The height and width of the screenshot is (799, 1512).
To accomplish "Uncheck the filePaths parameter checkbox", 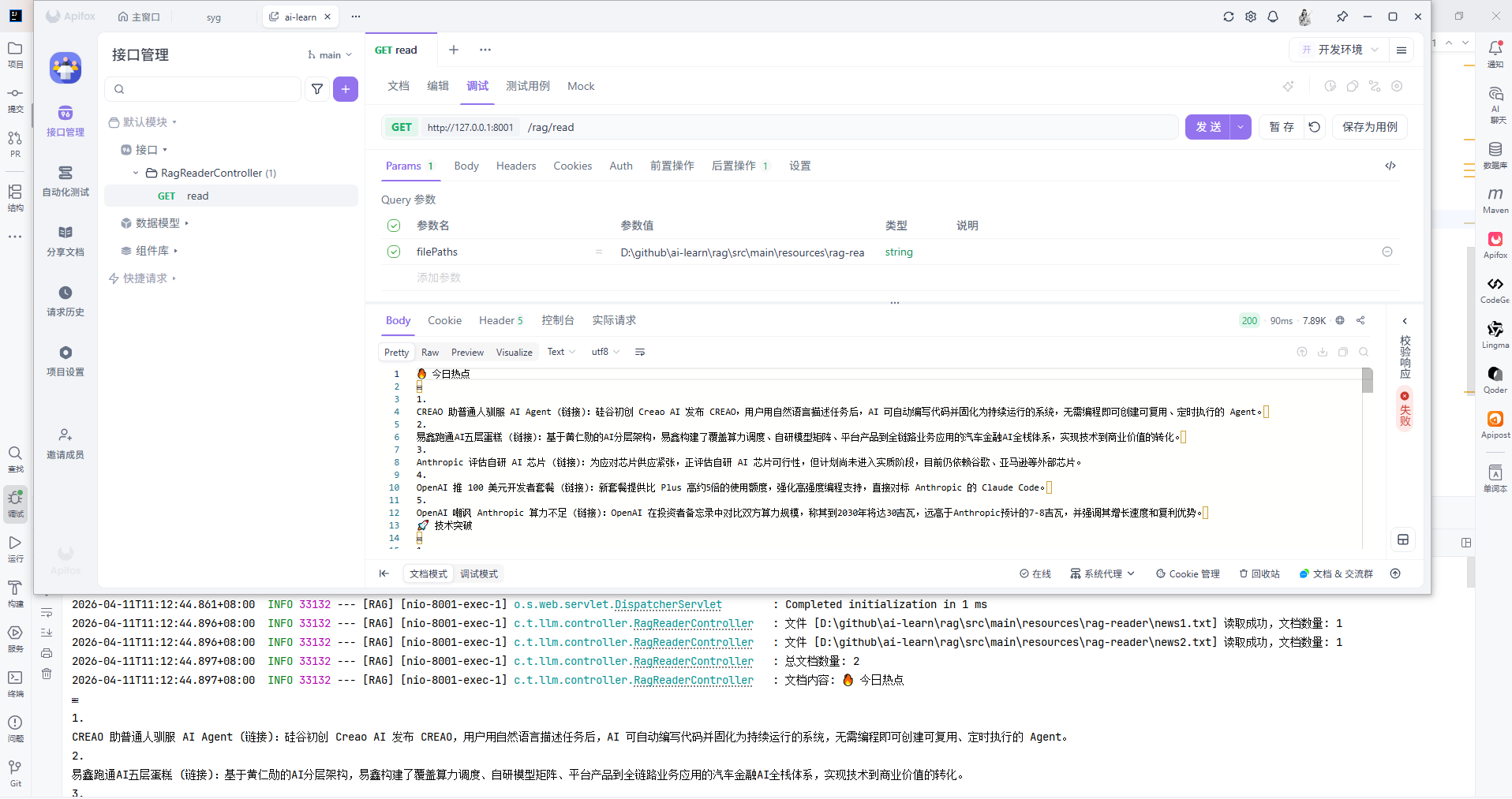I will [x=394, y=252].
